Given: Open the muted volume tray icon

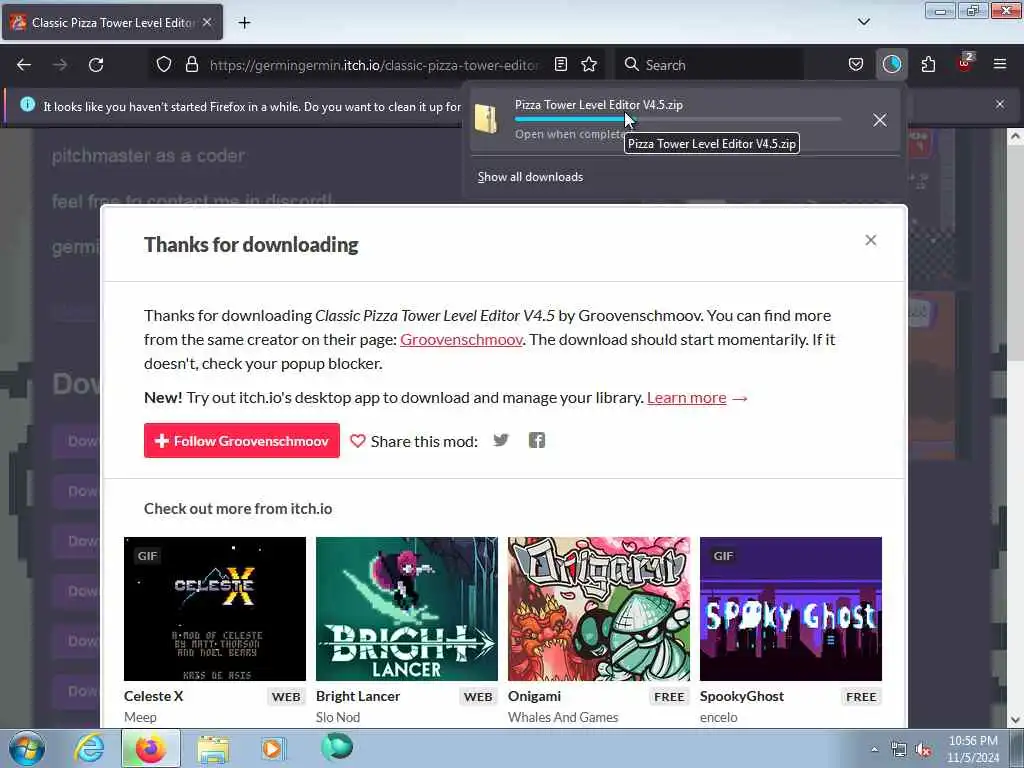Looking at the screenshot, I should click(x=923, y=750).
